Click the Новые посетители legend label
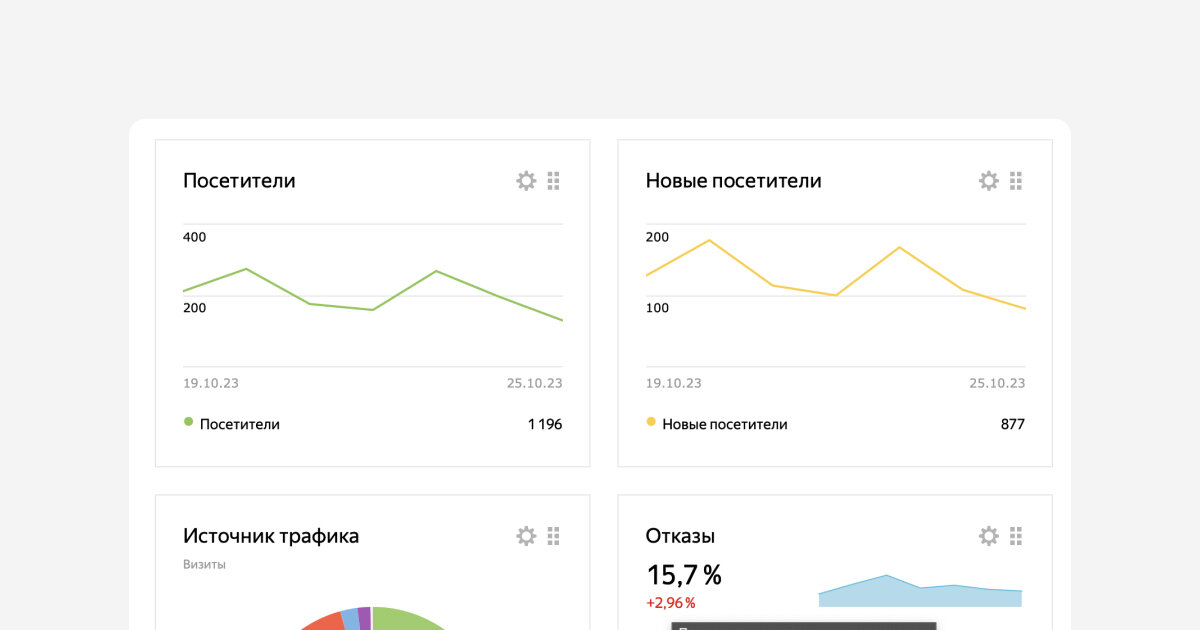The image size is (1200, 630). (725, 424)
